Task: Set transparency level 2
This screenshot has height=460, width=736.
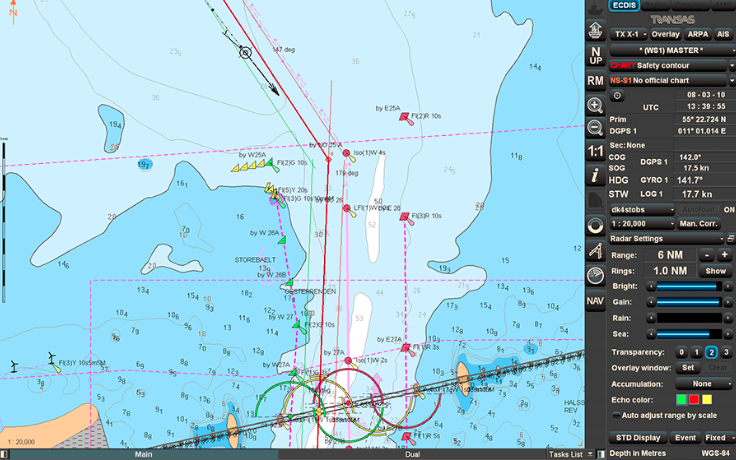Action: pyautogui.click(x=711, y=352)
